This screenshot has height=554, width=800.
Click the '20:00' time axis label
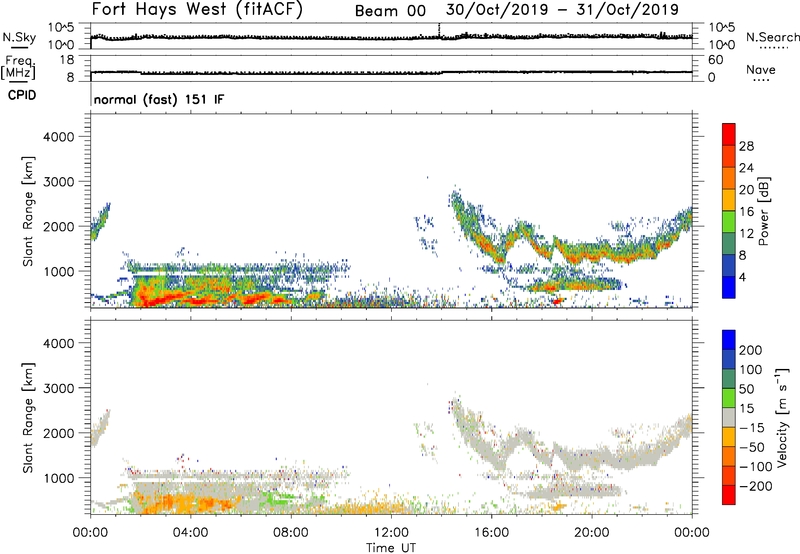coord(591,533)
